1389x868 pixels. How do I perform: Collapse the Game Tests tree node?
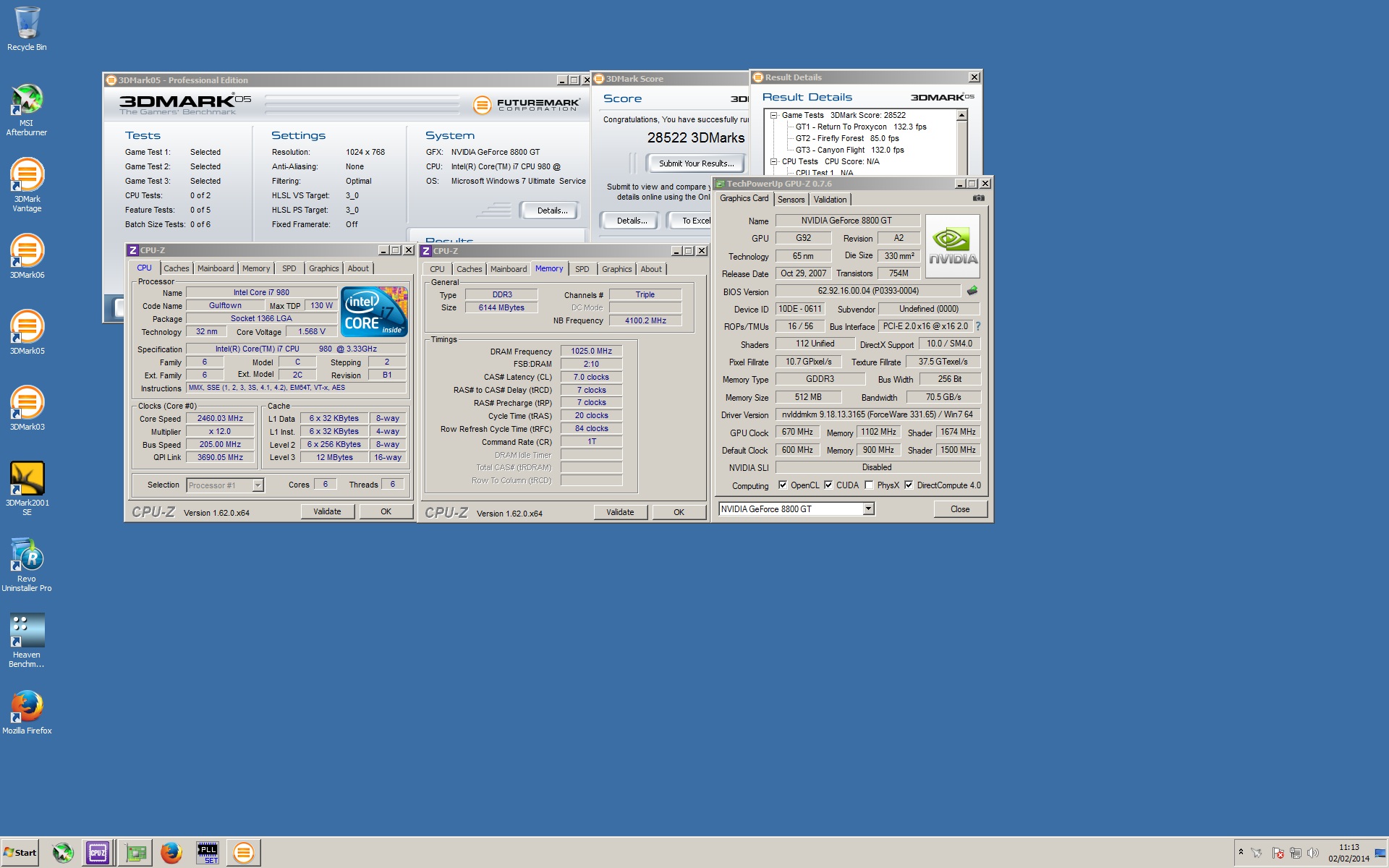click(773, 115)
